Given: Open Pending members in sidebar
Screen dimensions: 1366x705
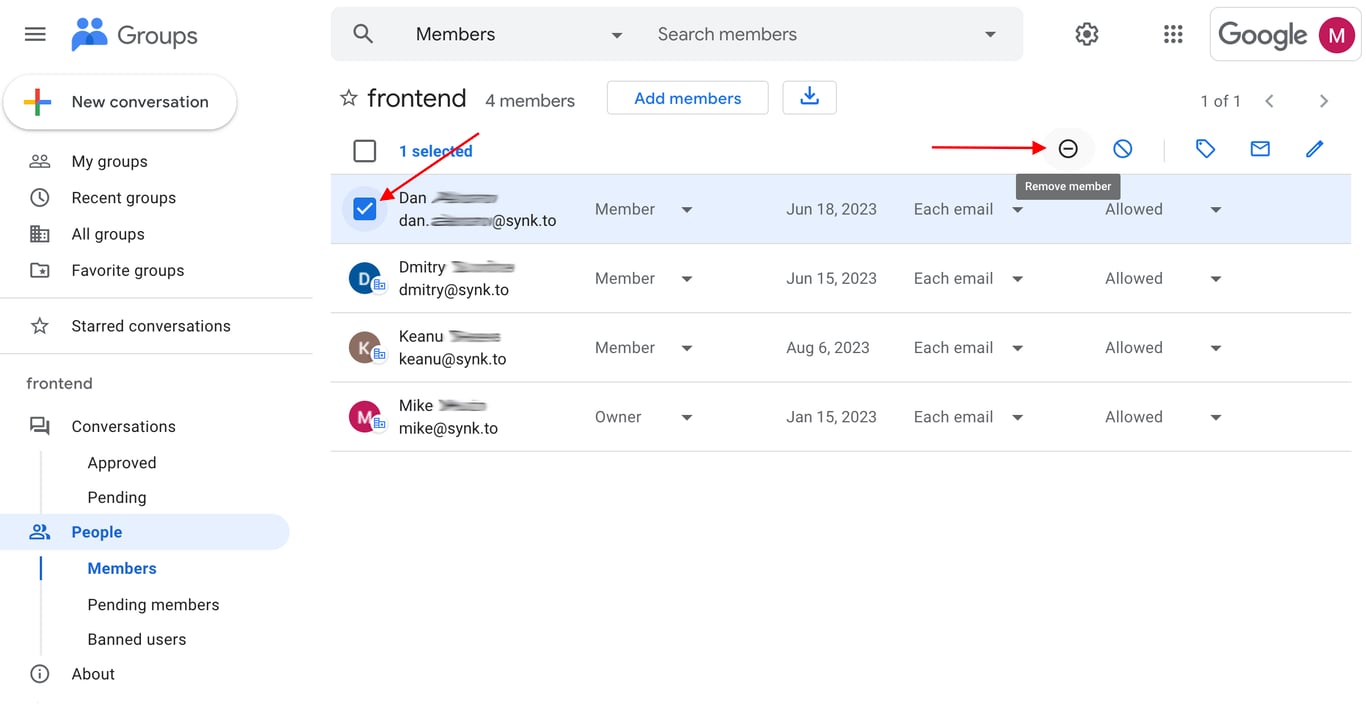Looking at the screenshot, I should [x=153, y=604].
